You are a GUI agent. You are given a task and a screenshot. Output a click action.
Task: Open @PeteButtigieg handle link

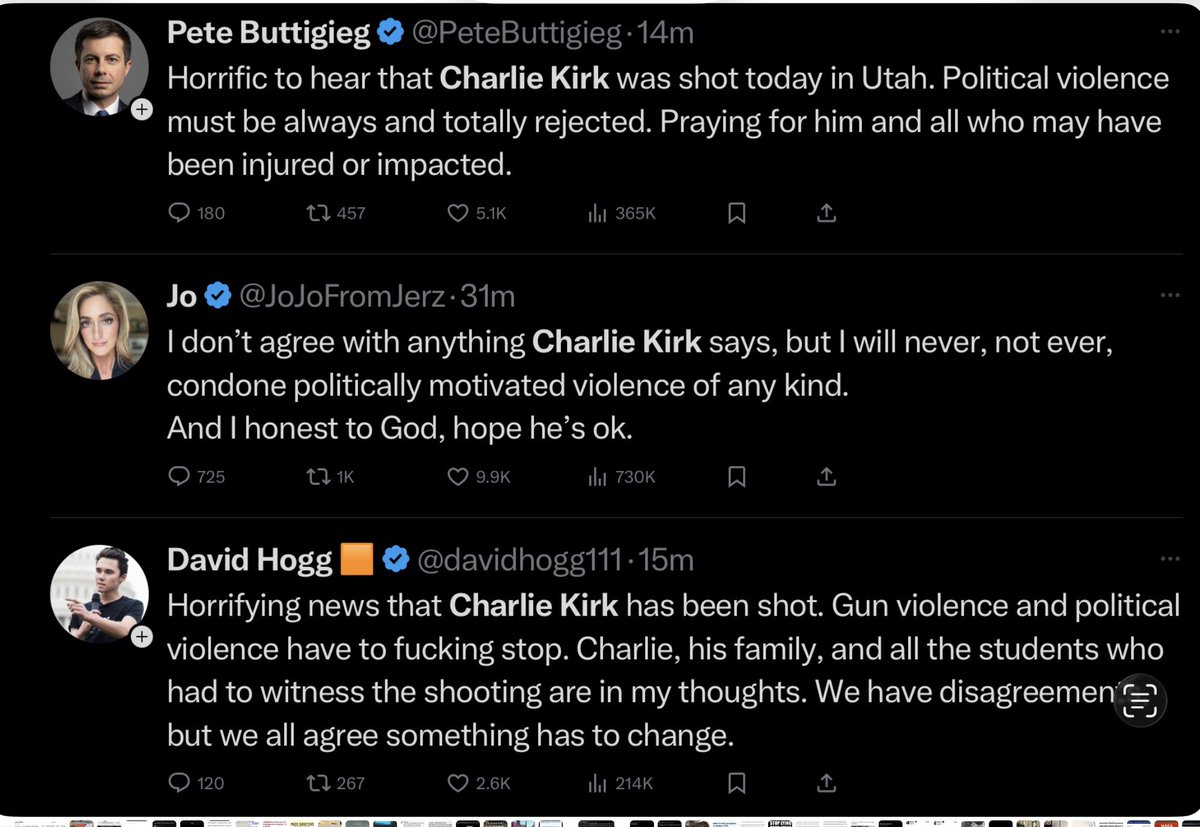coord(517,34)
